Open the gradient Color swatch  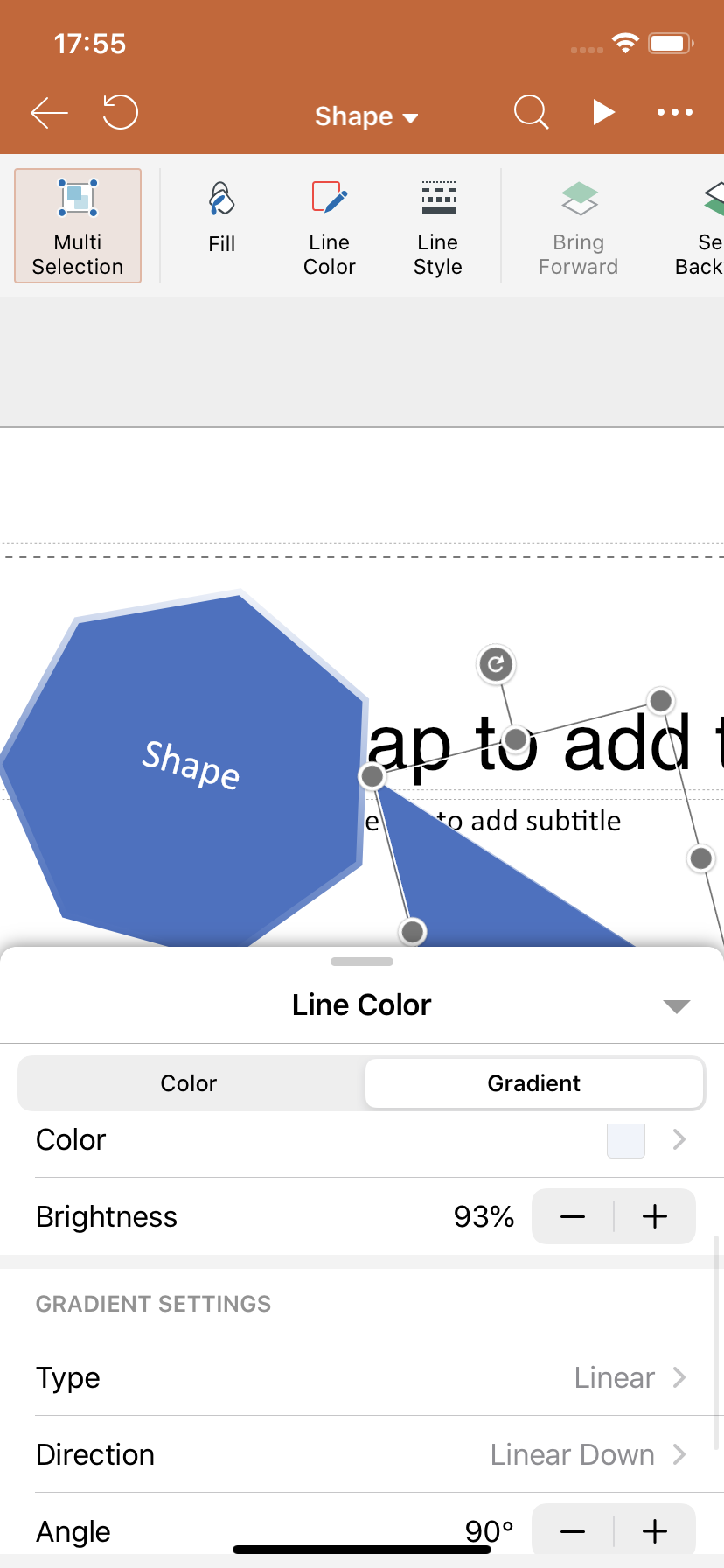click(626, 1139)
